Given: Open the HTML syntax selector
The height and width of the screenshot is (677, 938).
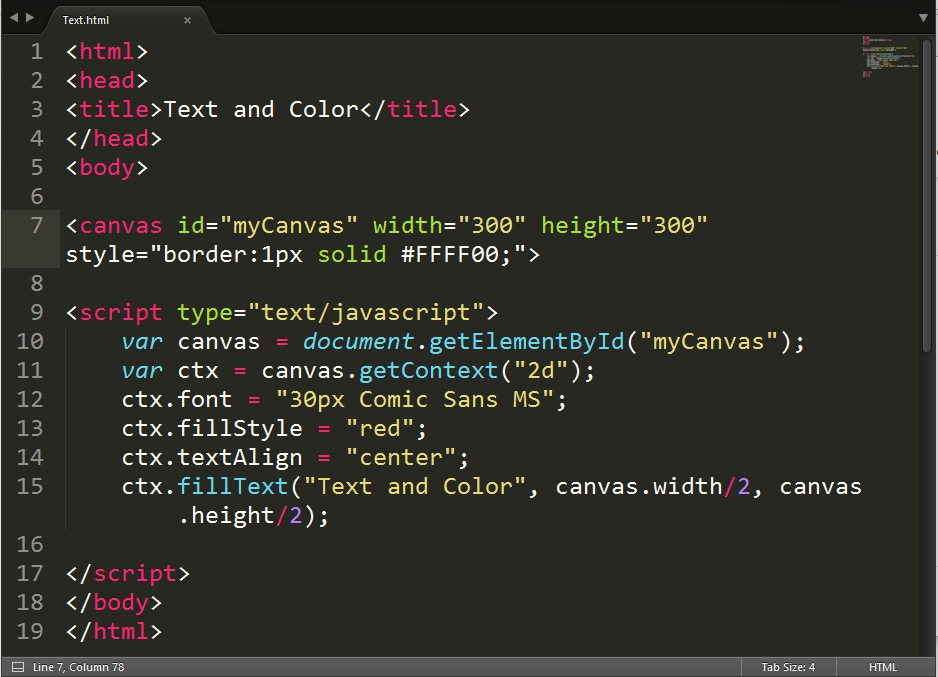Looking at the screenshot, I should click(882, 666).
